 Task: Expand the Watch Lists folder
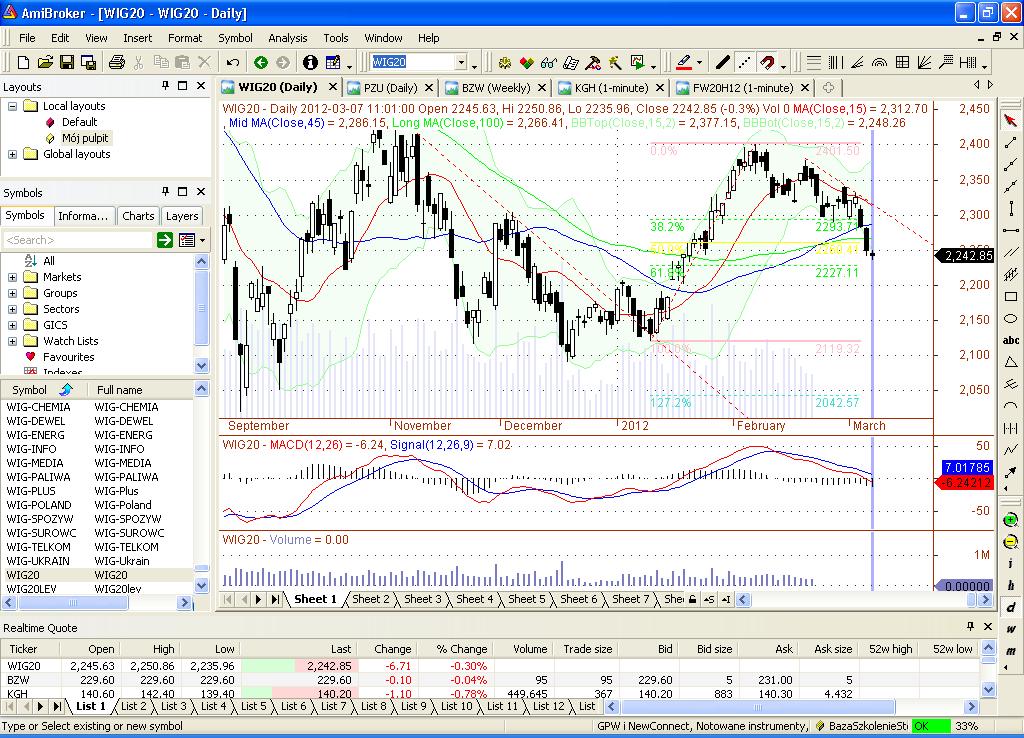tap(12, 341)
